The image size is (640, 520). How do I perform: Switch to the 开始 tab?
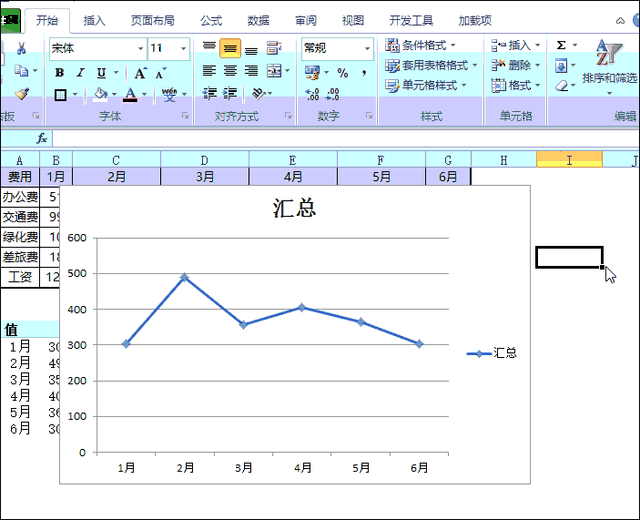(47, 20)
